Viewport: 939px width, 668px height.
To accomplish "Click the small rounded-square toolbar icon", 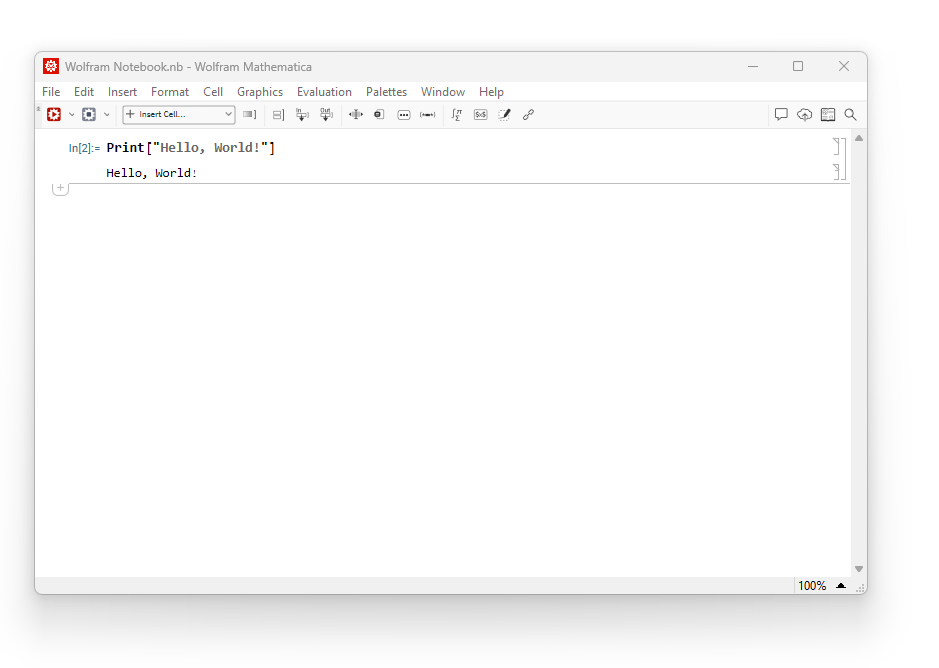I will click(x=379, y=114).
